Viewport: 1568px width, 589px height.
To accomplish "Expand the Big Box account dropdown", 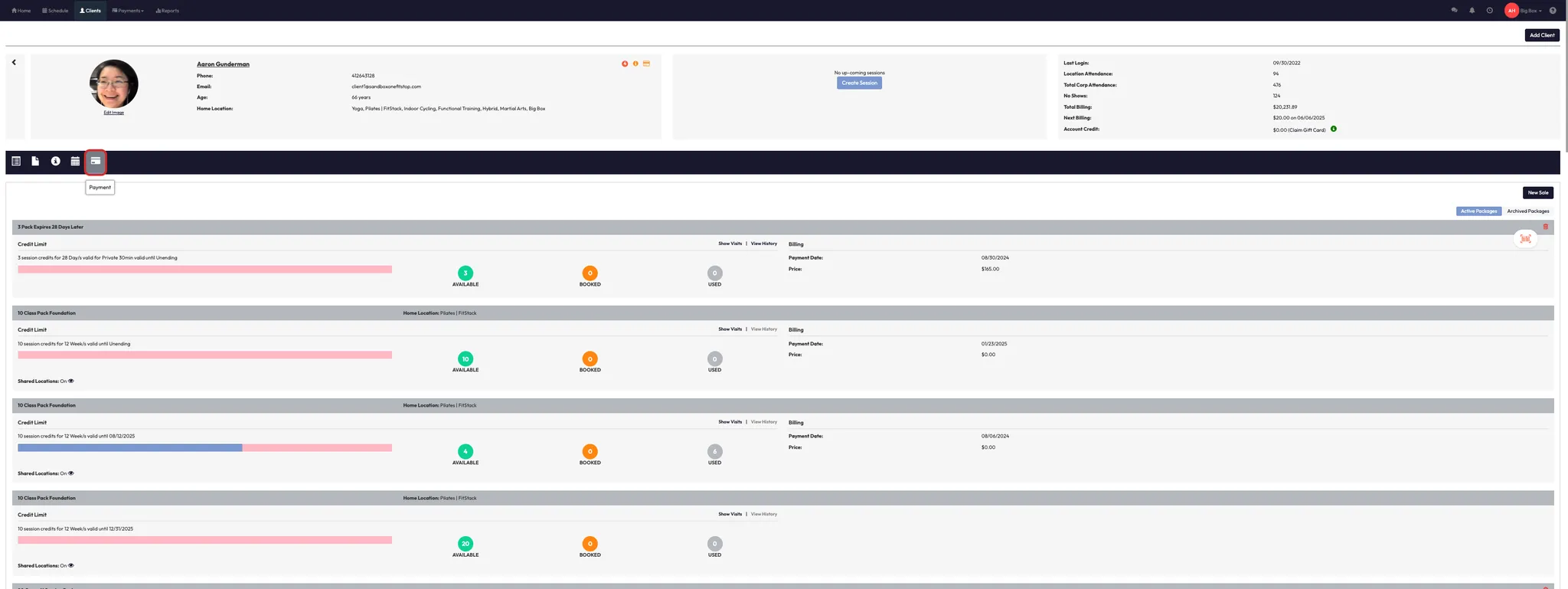I will 1530,11.
